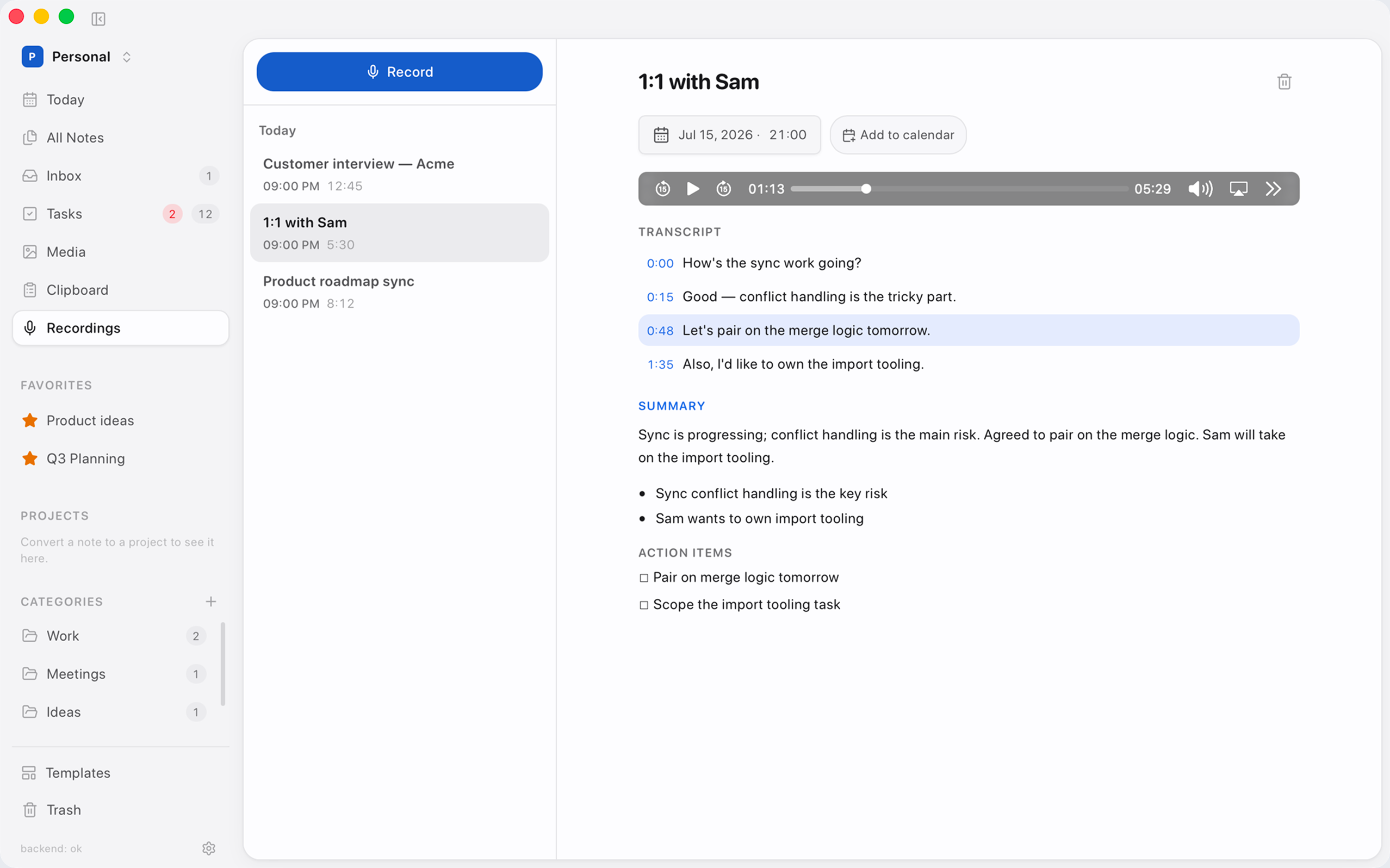The height and width of the screenshot is (868, 1390).
Task: Click the Personal workspace P avatar
Action: coord(32,57)
